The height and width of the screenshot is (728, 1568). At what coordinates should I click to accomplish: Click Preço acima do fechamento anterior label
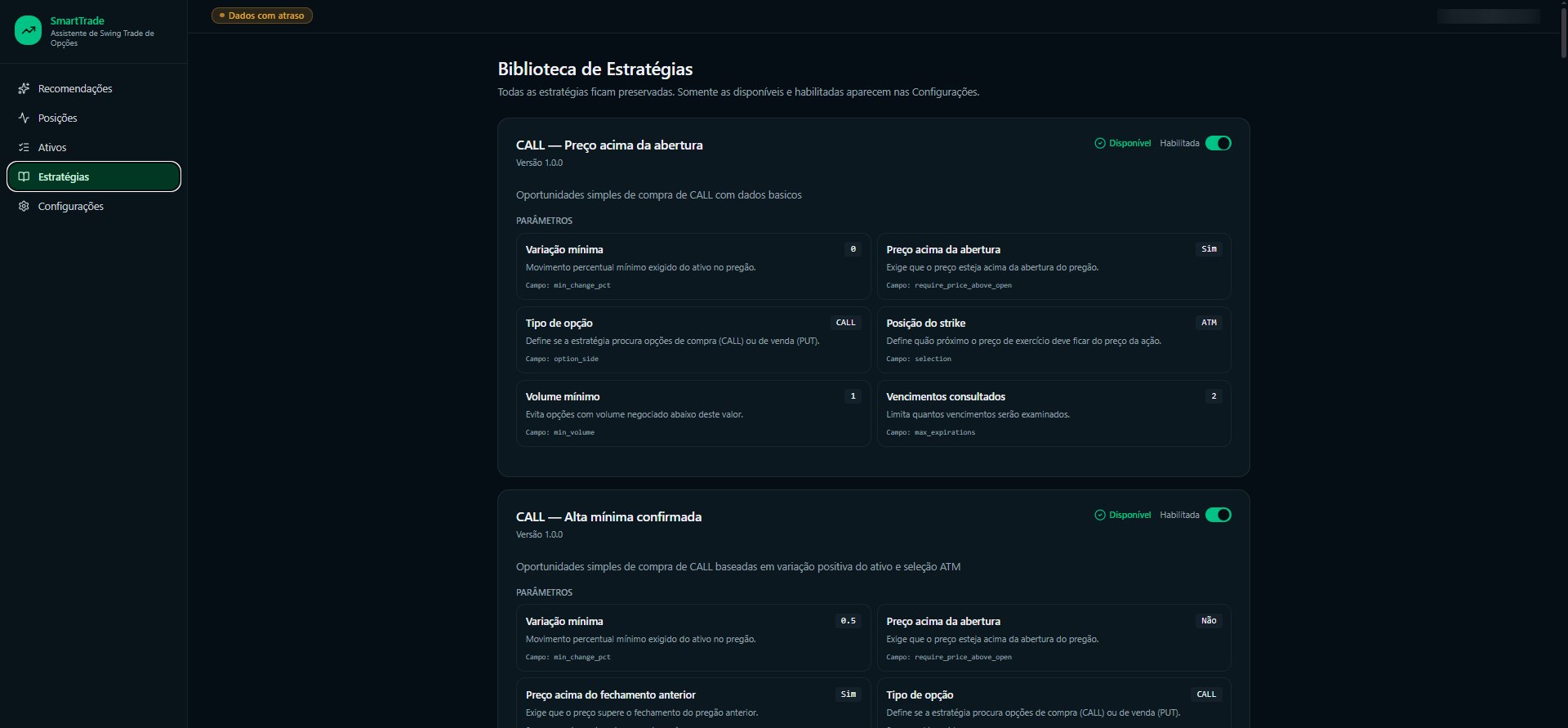(611, 695)
